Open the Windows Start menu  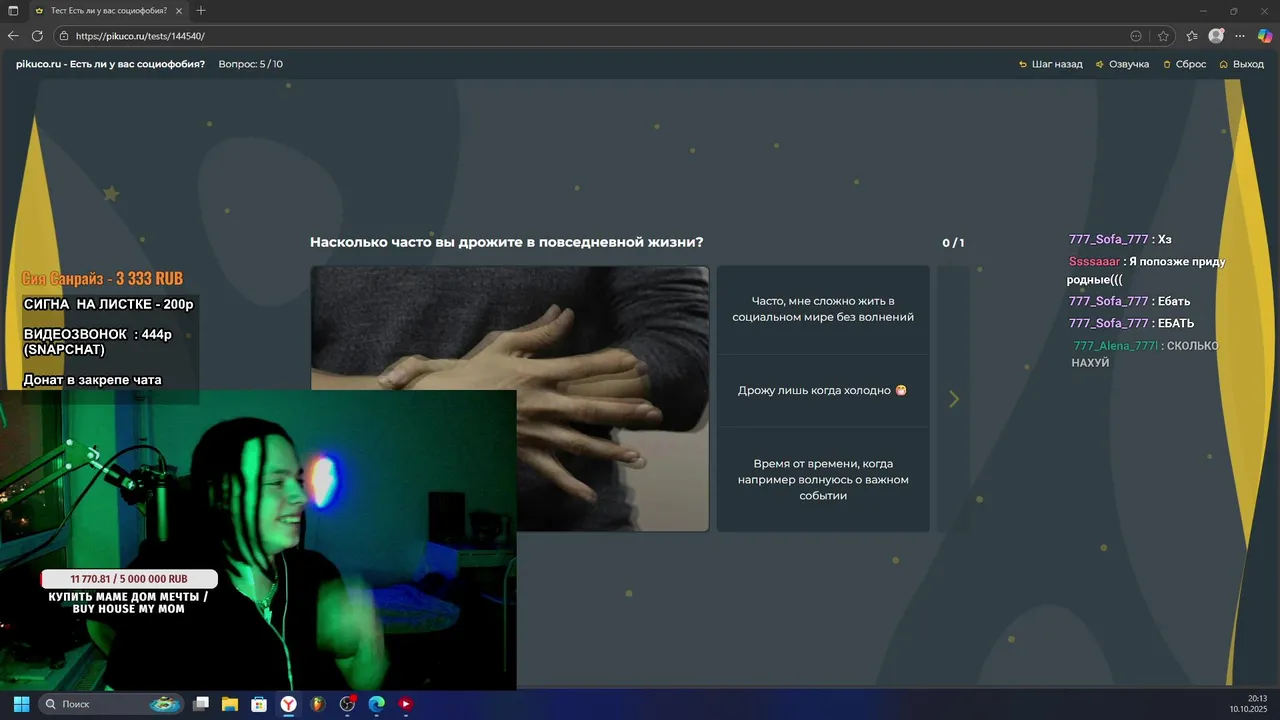pos(21,704)
